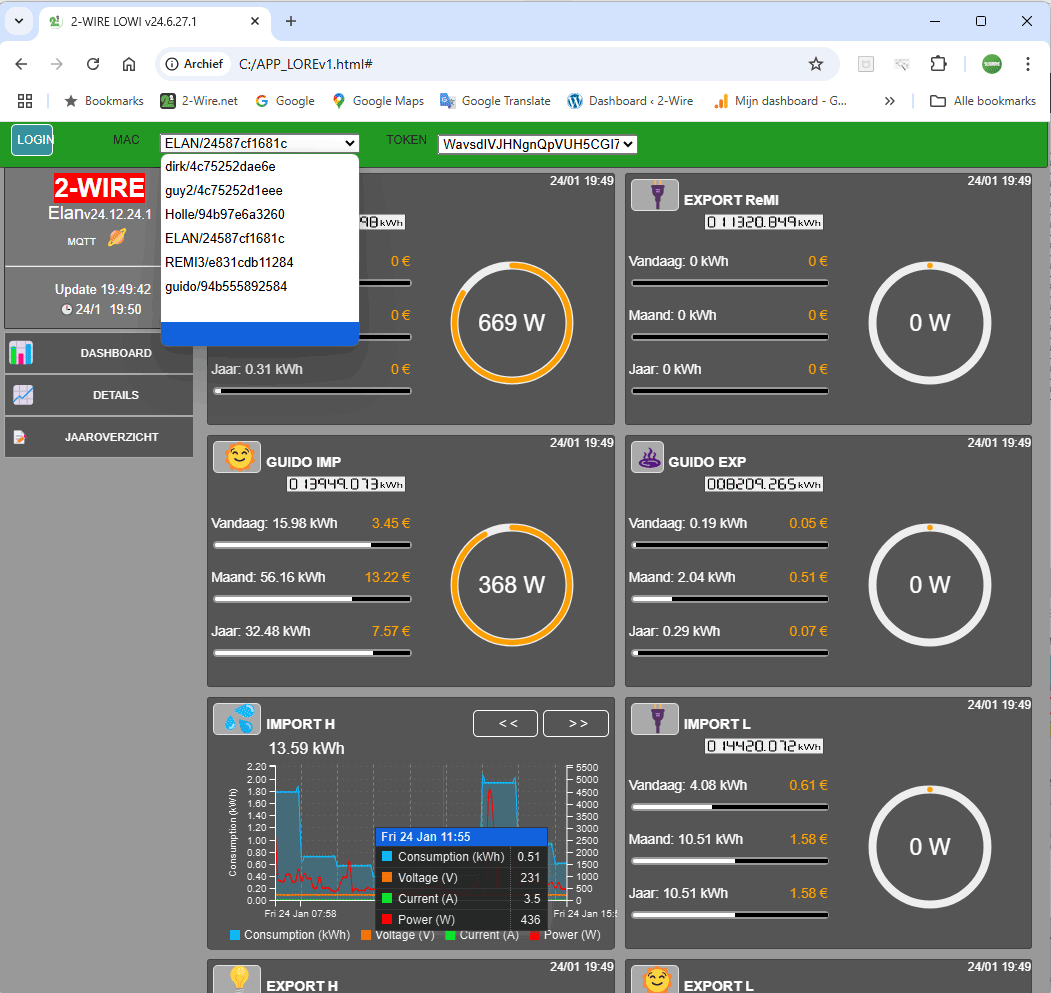Open the browser extensions puzzle icon
This screenshot has height=993, width=1051.
coord(938,64)
